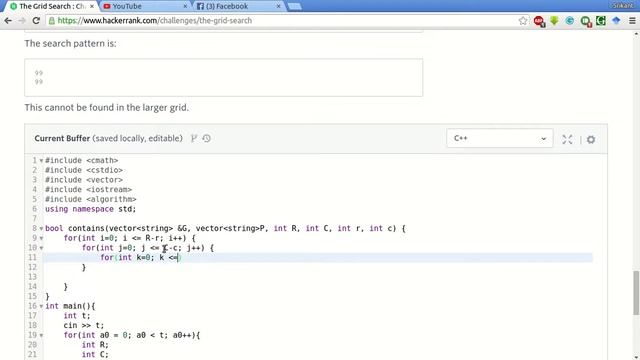Click the Srikant profile name button
This screenshot has width=640, height=360.
[623, 6]
